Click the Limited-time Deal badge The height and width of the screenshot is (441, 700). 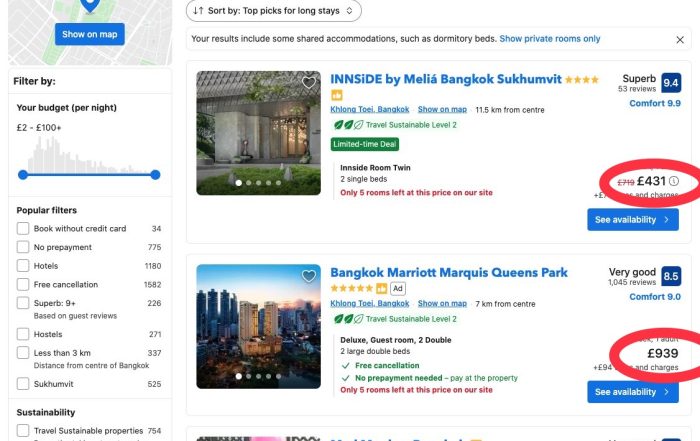coord(365,144)
